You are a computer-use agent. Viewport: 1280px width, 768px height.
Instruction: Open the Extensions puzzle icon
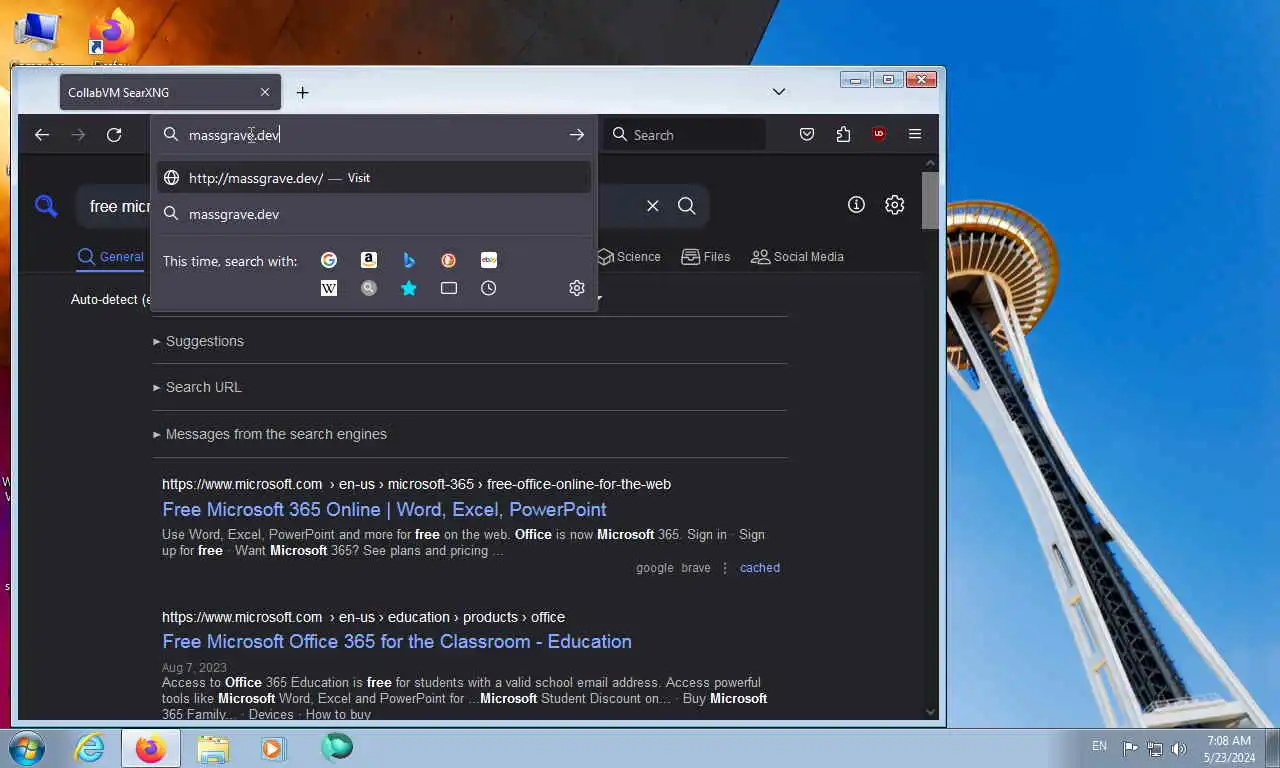[x=843, y=135]
